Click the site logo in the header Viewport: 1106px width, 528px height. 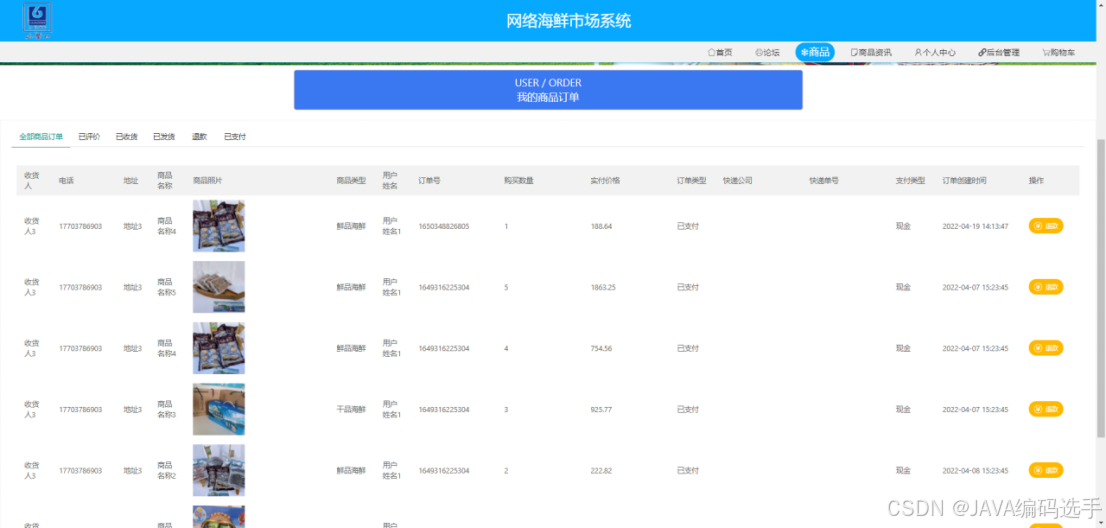point(37,20)
